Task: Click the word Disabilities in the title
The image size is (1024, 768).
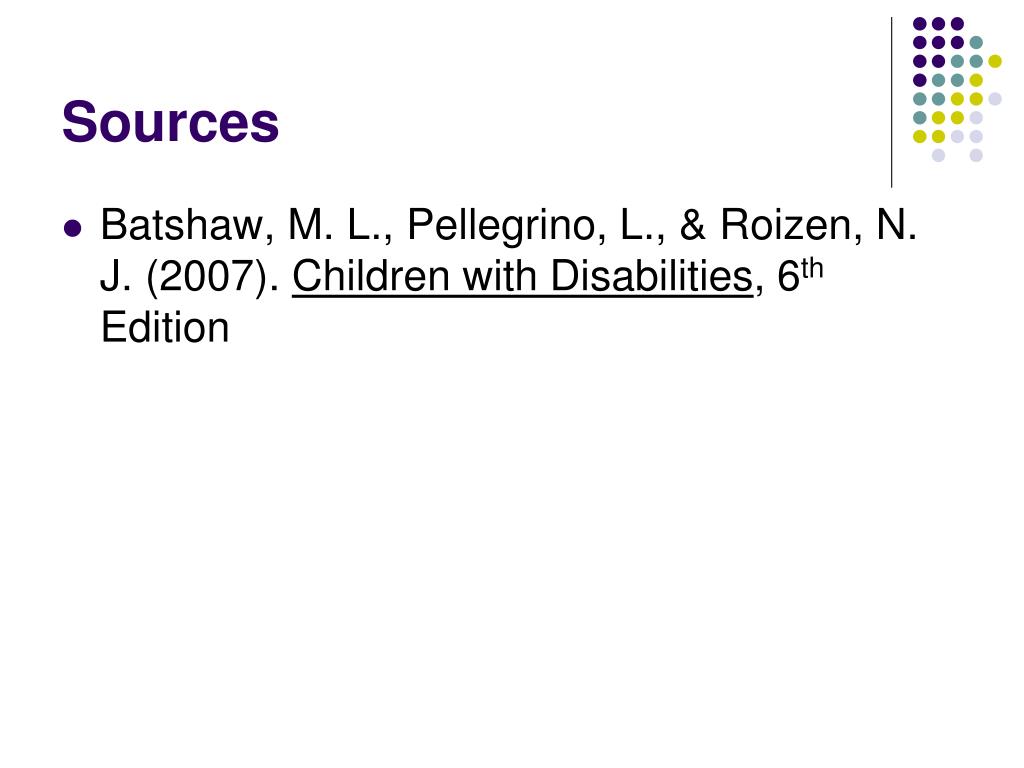Action: 652,277
